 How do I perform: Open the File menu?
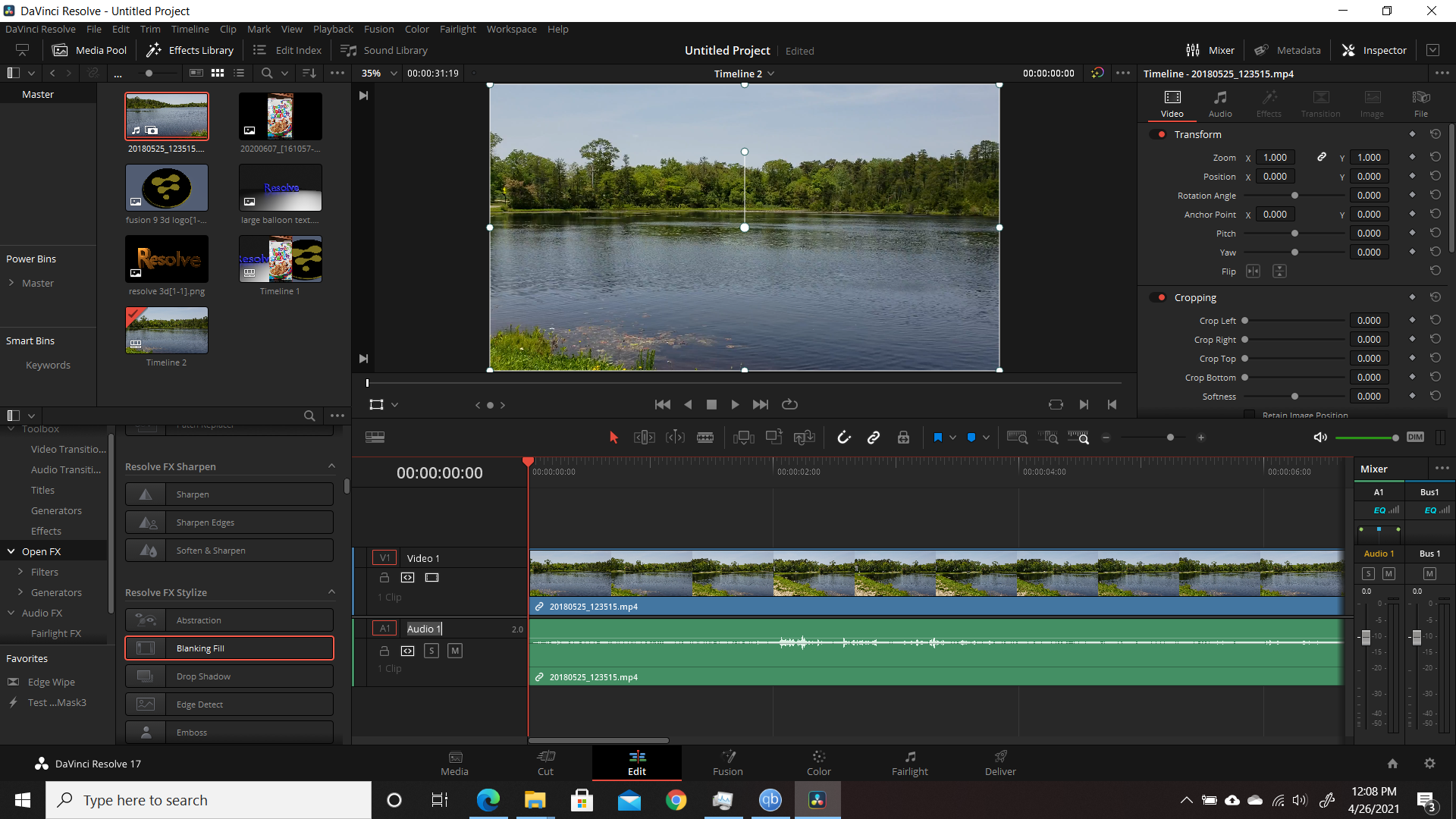click(94, 29)
